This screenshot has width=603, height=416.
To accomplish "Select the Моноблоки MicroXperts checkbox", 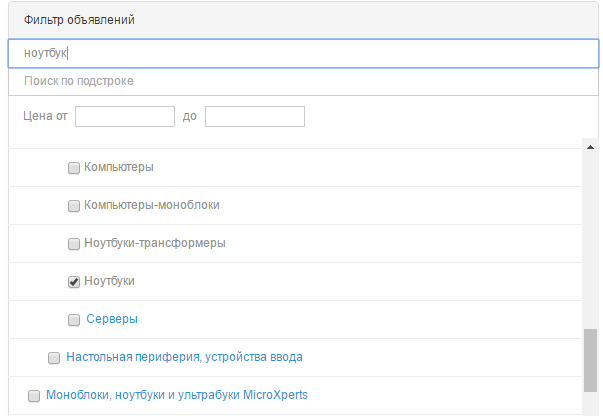I will point(34,395).
